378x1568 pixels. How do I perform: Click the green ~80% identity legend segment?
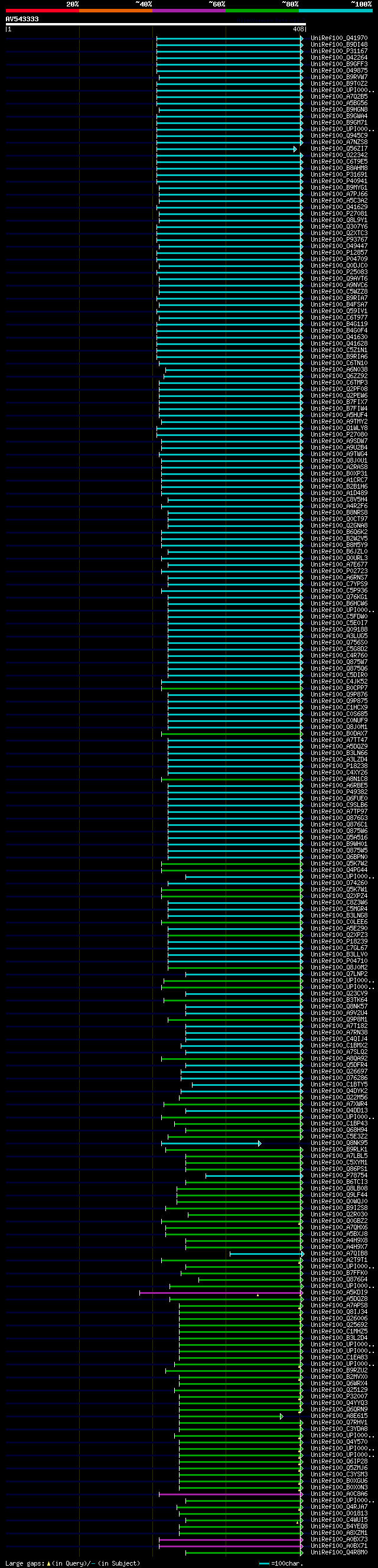coord(262,11)
